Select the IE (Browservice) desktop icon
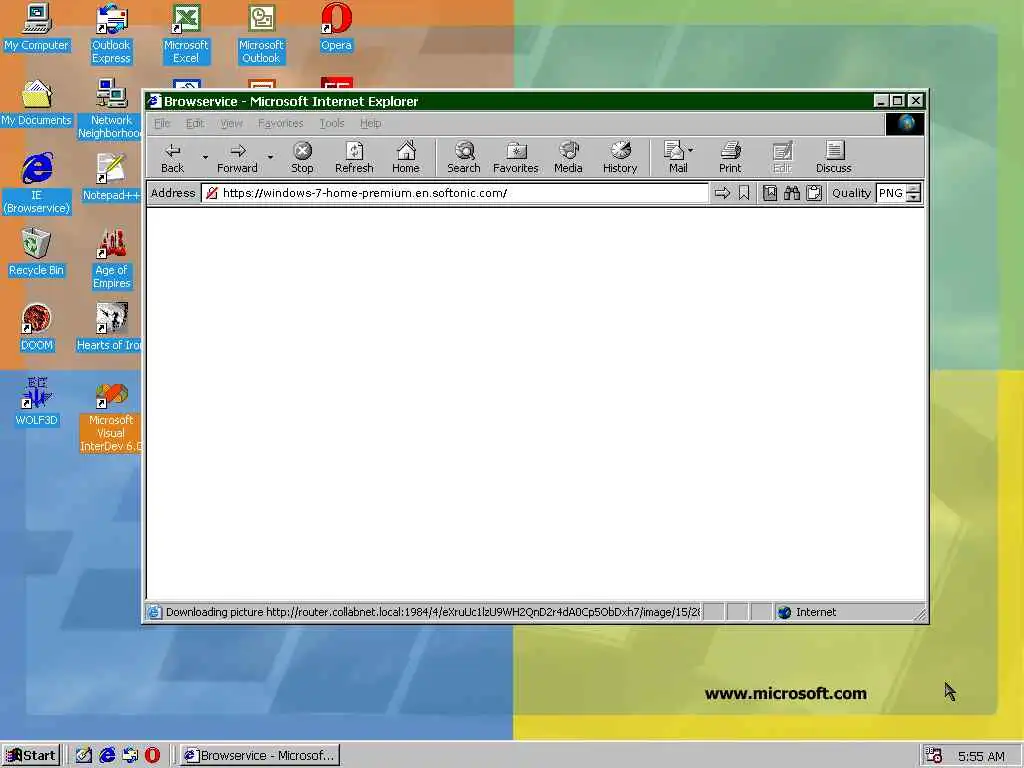This screenshot has height=768, width=1024. (37, 184)
